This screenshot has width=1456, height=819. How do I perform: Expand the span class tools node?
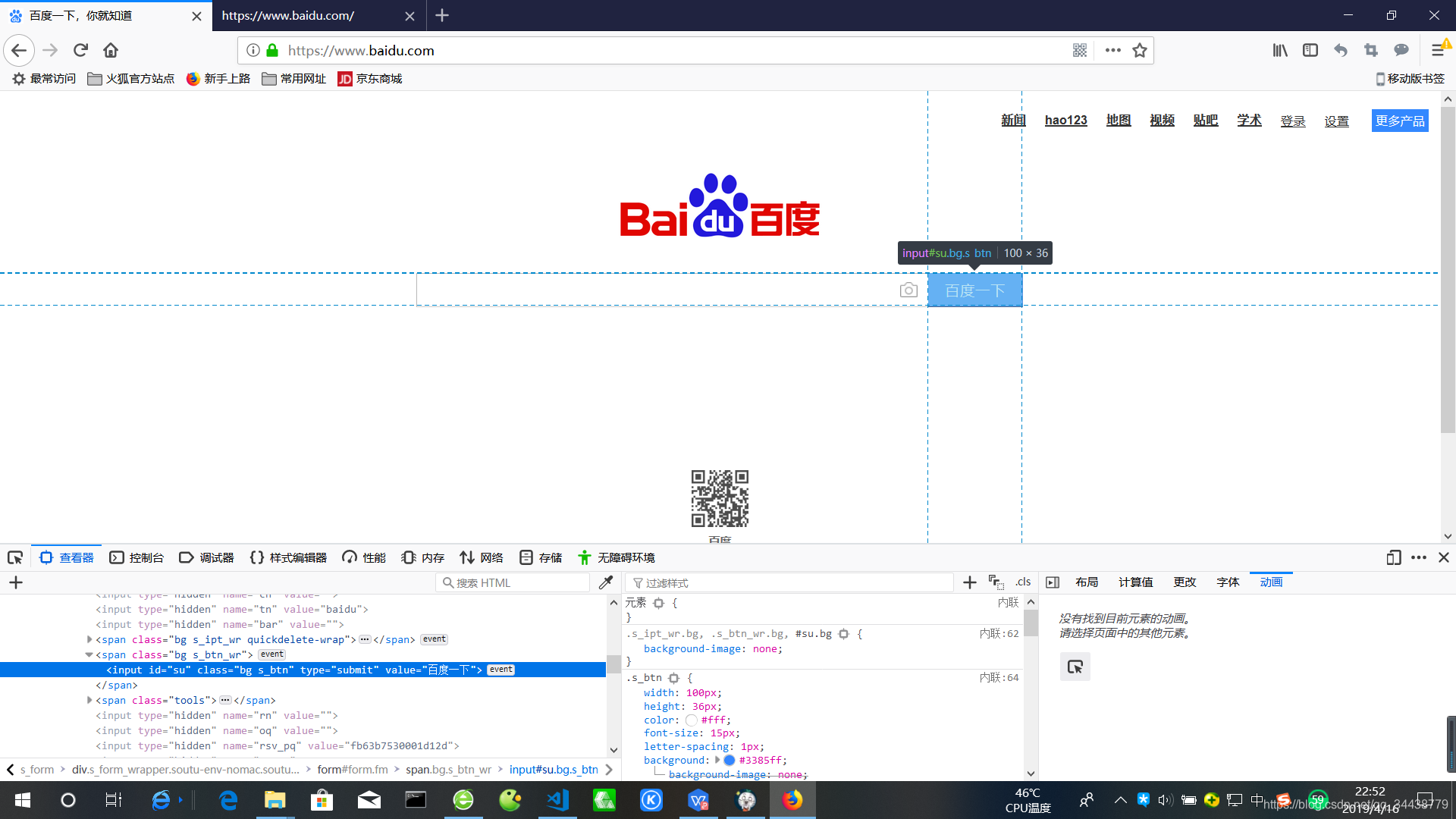(x=89, y=700)
